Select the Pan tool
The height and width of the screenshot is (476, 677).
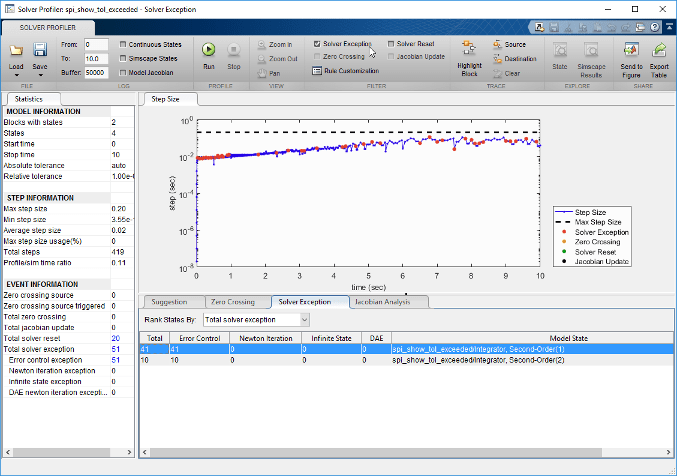click(268, 73)
